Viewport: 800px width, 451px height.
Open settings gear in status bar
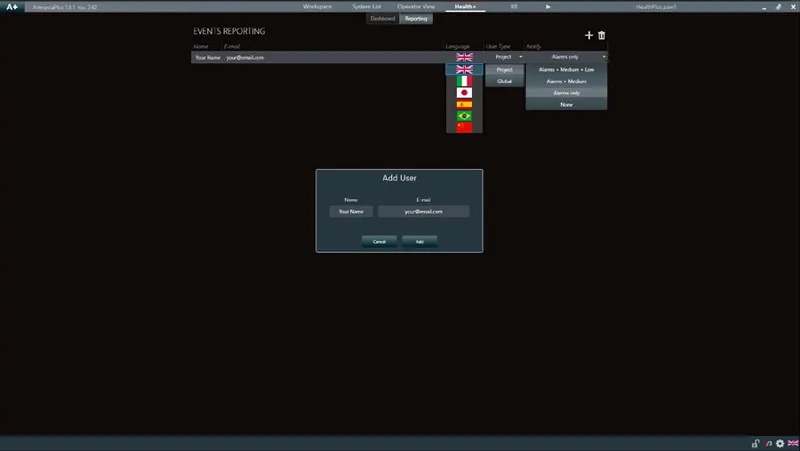click(x=780, y=443)
